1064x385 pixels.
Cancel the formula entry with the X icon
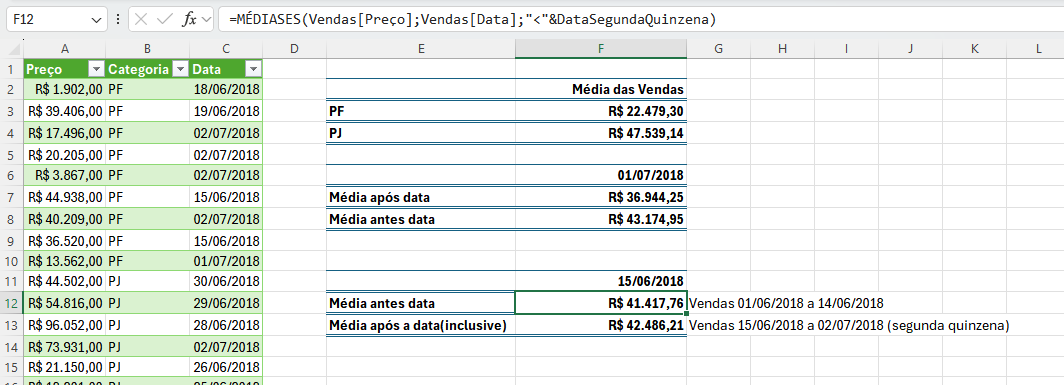[140, 20]
